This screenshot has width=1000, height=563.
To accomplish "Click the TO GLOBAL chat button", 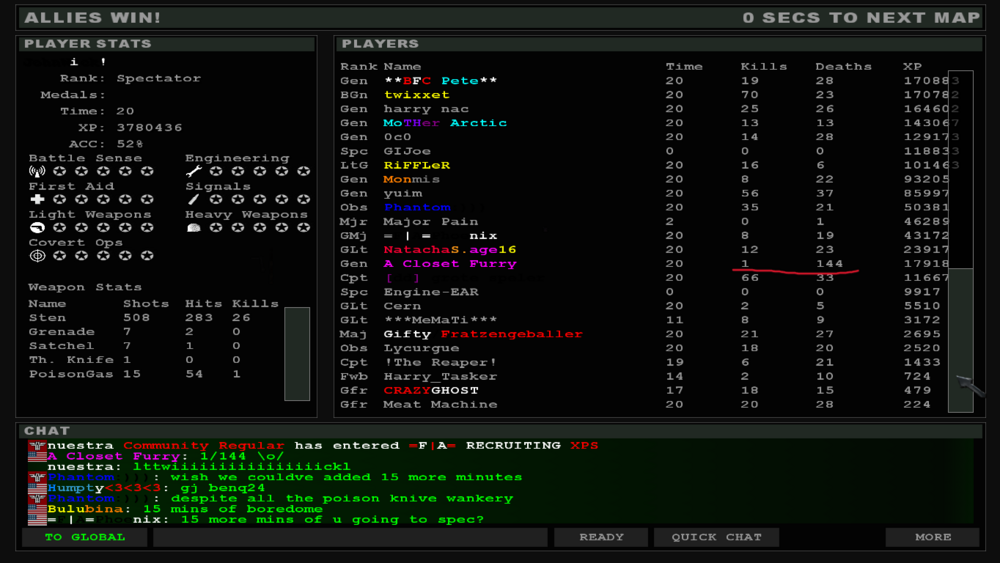I will tap(85, 537).
